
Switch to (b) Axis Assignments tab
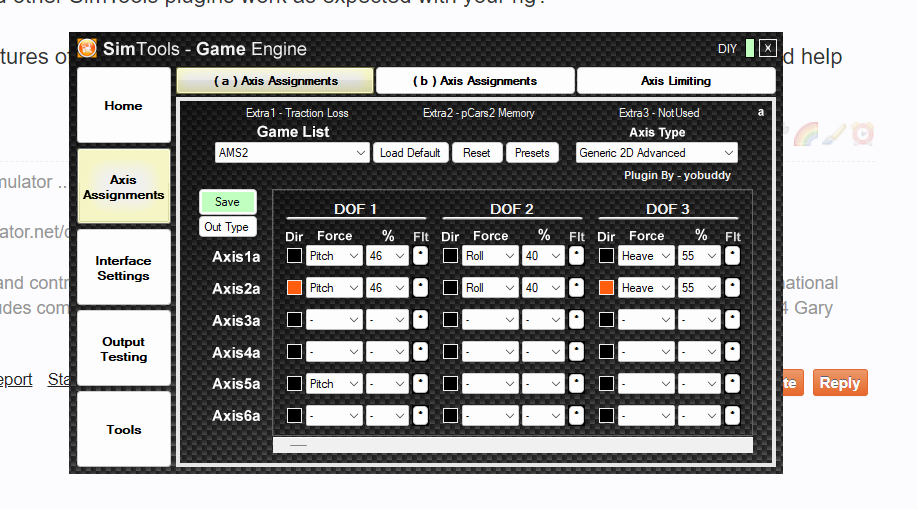click(x=475, y=81)
